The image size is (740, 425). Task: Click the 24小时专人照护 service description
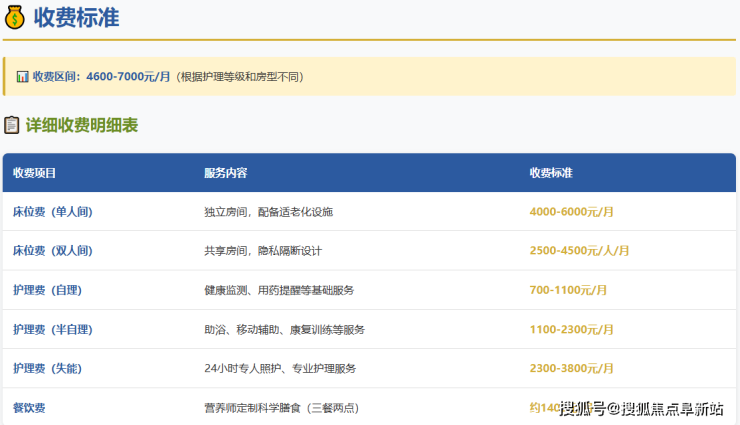[280, 368]
